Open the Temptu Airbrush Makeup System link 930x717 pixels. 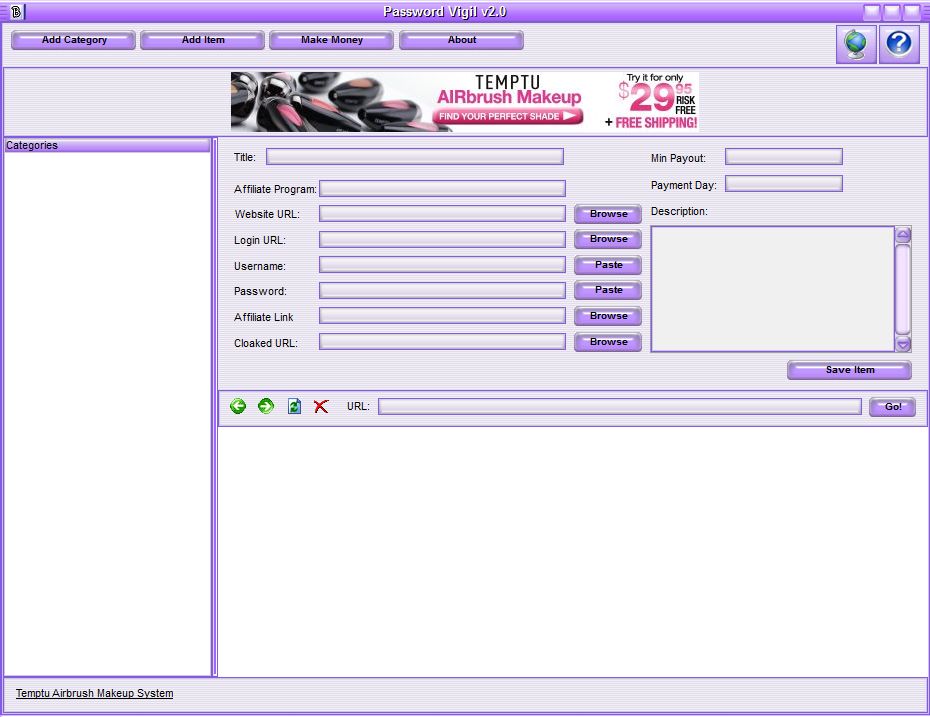[94, 693]
